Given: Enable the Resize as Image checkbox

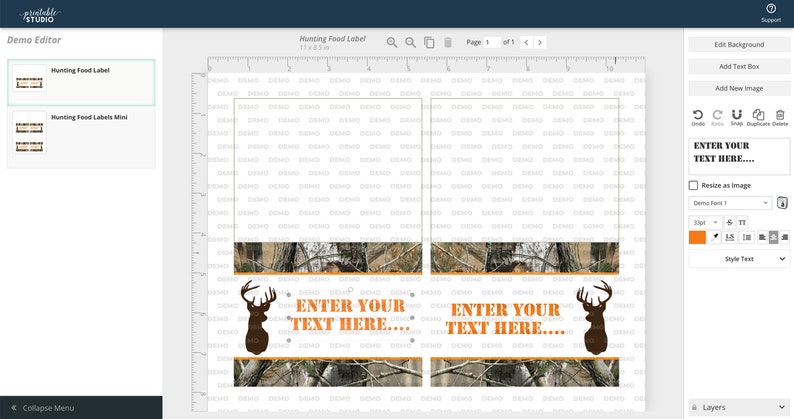Looking at the screenshot, I should click(693, 185).
